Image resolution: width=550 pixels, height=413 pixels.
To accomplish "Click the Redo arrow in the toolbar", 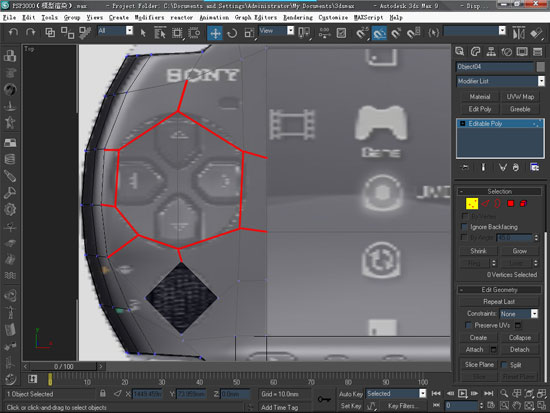I will click(31, 33).
